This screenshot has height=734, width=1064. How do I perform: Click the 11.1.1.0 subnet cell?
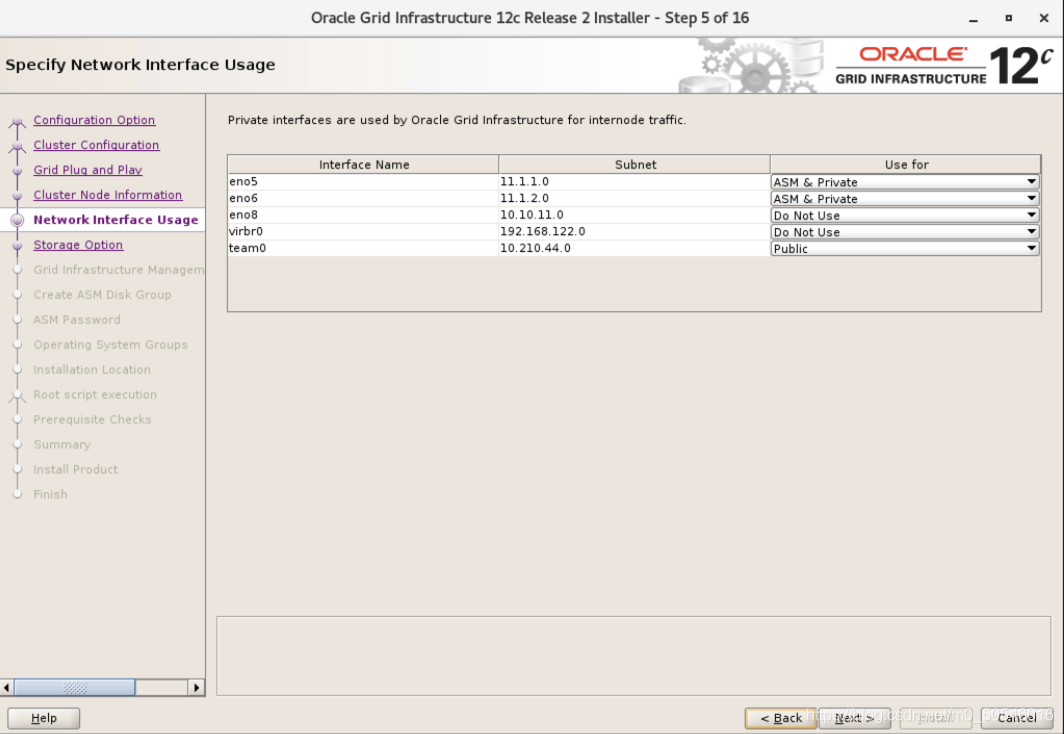click(634, 182)
